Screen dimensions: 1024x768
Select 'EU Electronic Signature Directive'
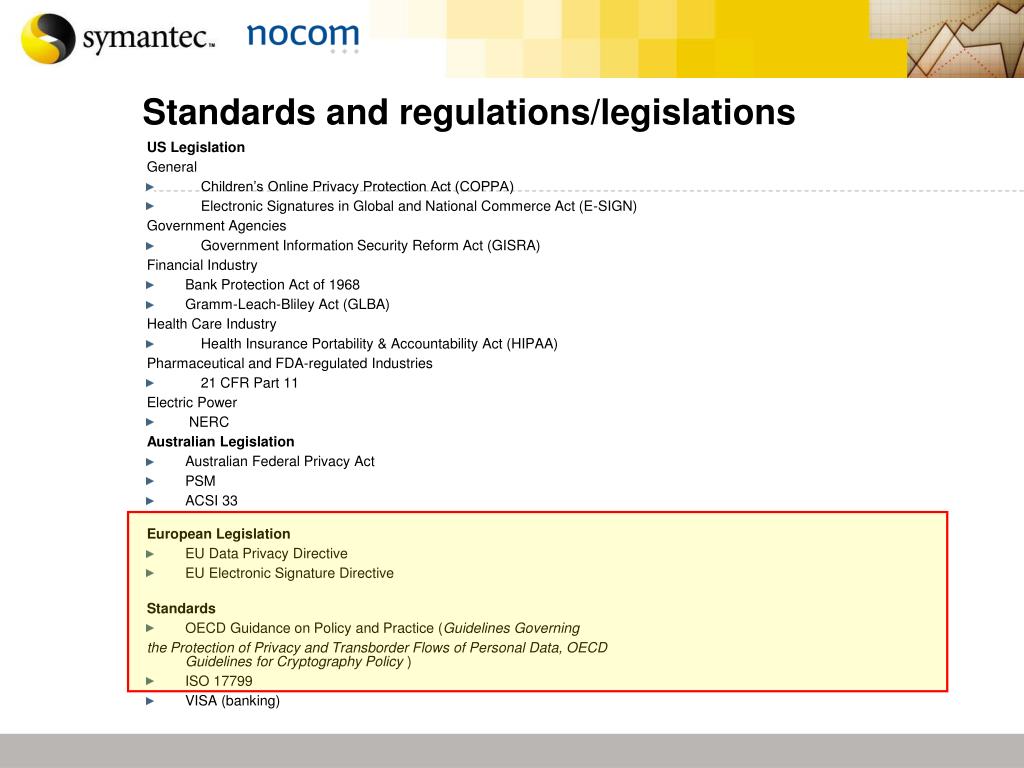289,573
